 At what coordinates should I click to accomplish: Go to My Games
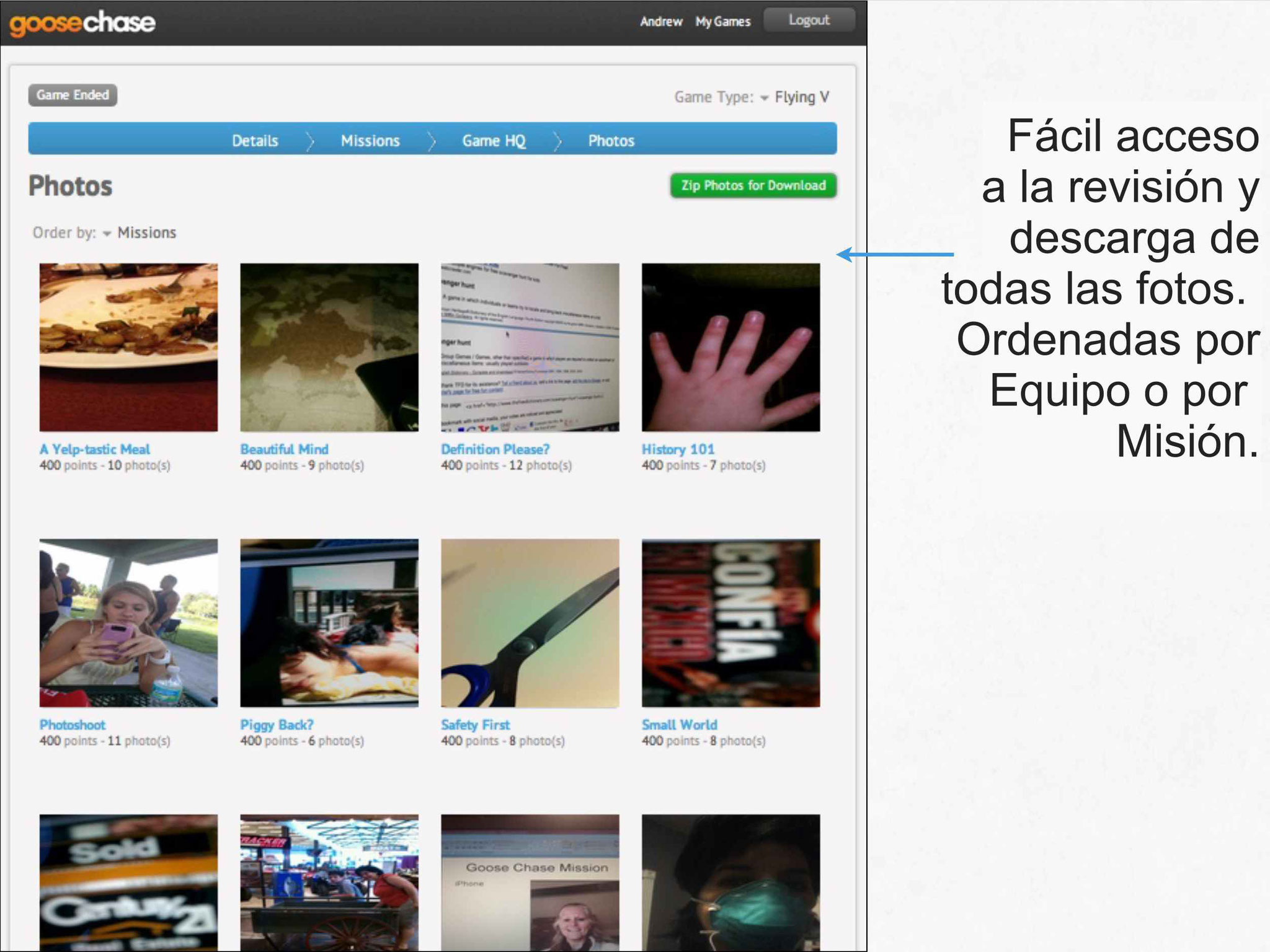tap(722, 22)
